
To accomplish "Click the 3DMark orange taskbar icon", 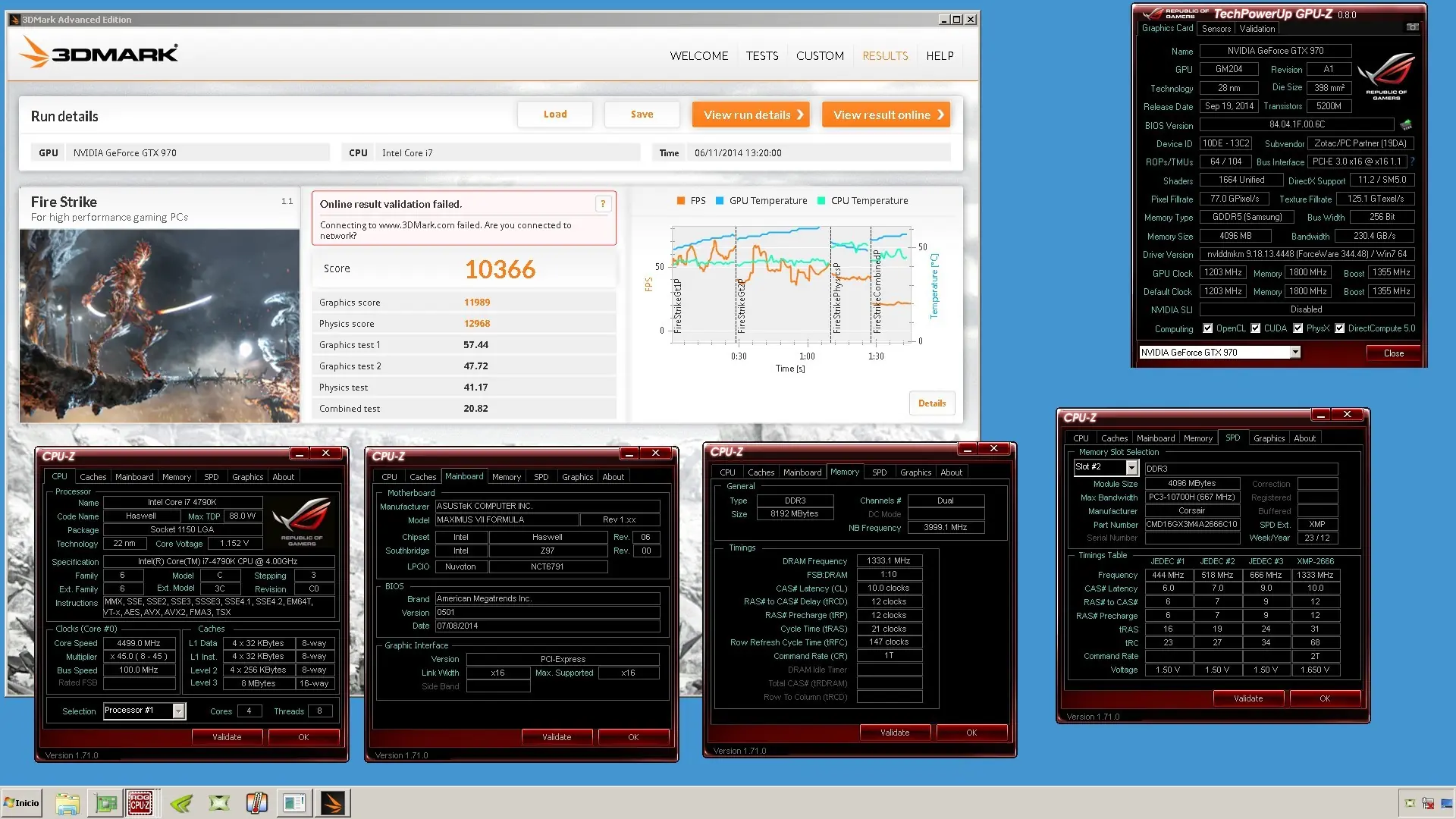I will tap(333, 803).
